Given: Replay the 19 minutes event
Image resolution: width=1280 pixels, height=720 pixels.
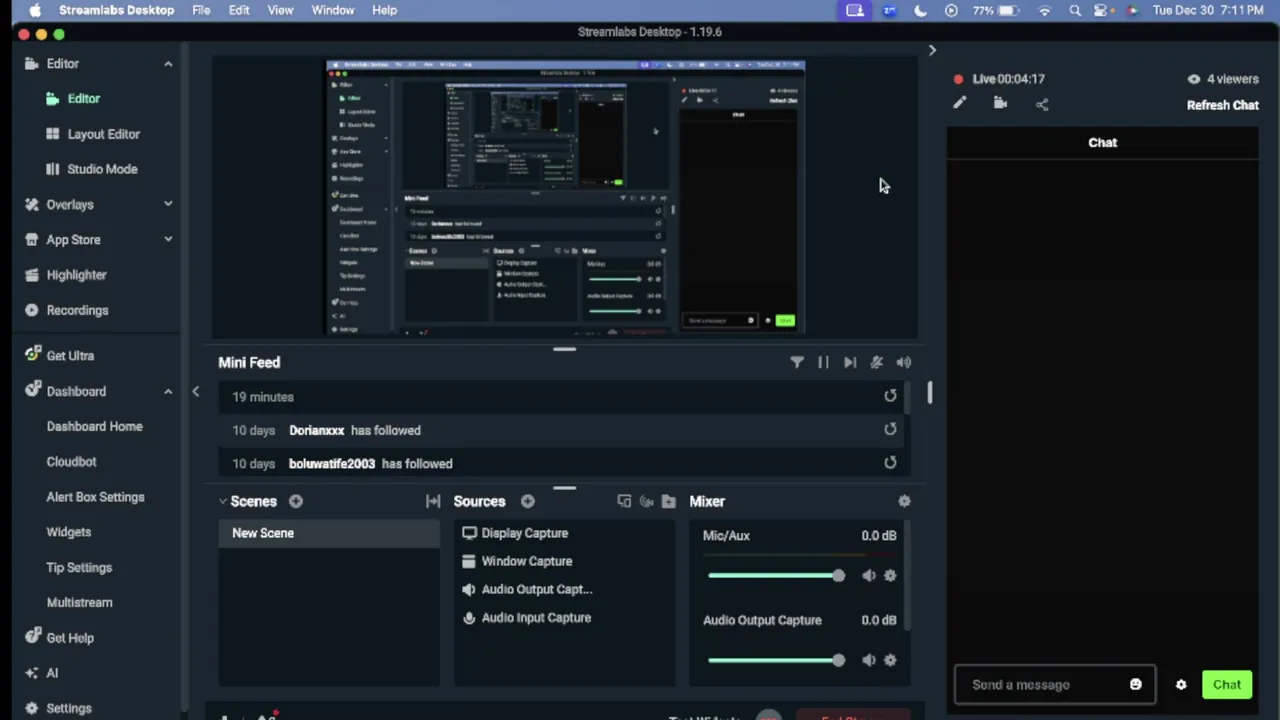Looking at the screenshot, I should pyautogui.click(x=890, y=396).
